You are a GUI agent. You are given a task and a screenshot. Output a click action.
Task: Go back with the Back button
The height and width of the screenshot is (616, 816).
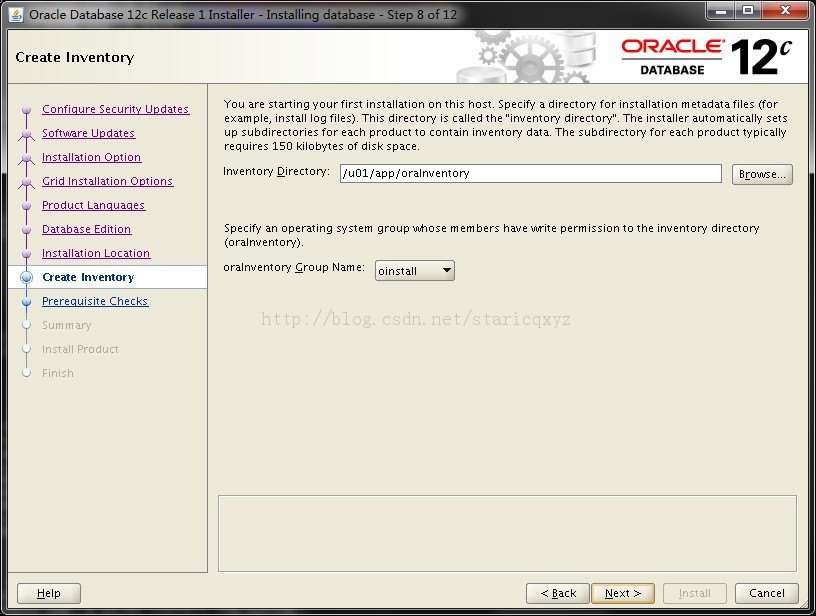tap(558, 593)
